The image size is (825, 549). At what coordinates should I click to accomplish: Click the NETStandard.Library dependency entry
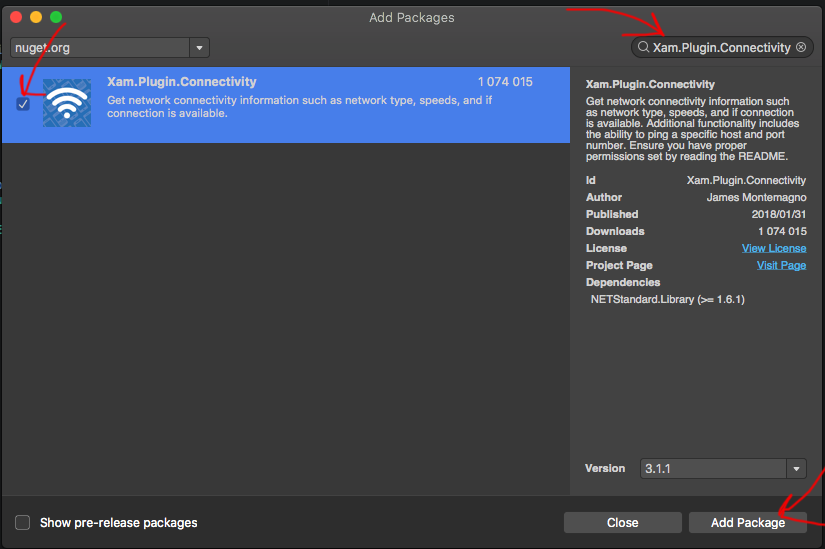tap(667, 299)
